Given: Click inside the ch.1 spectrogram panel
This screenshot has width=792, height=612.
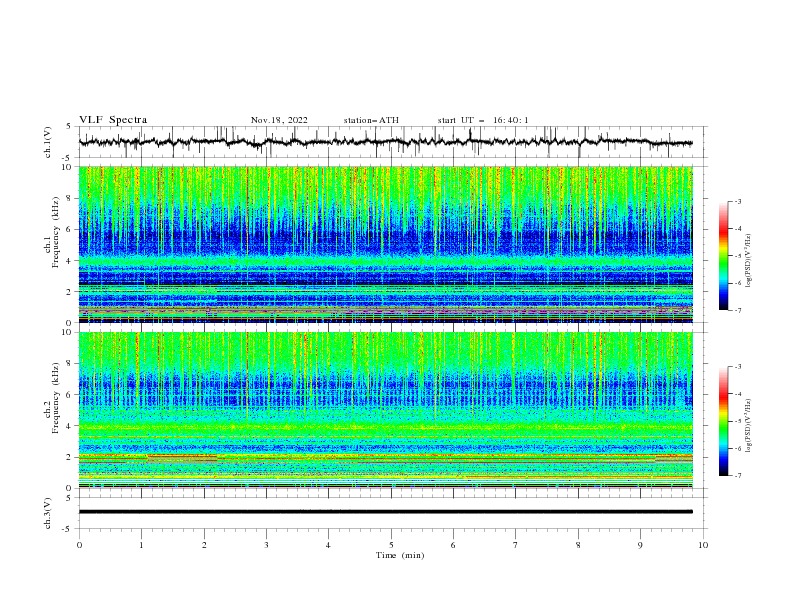Looking at the screenshot, I should click(x=385, y=244).
